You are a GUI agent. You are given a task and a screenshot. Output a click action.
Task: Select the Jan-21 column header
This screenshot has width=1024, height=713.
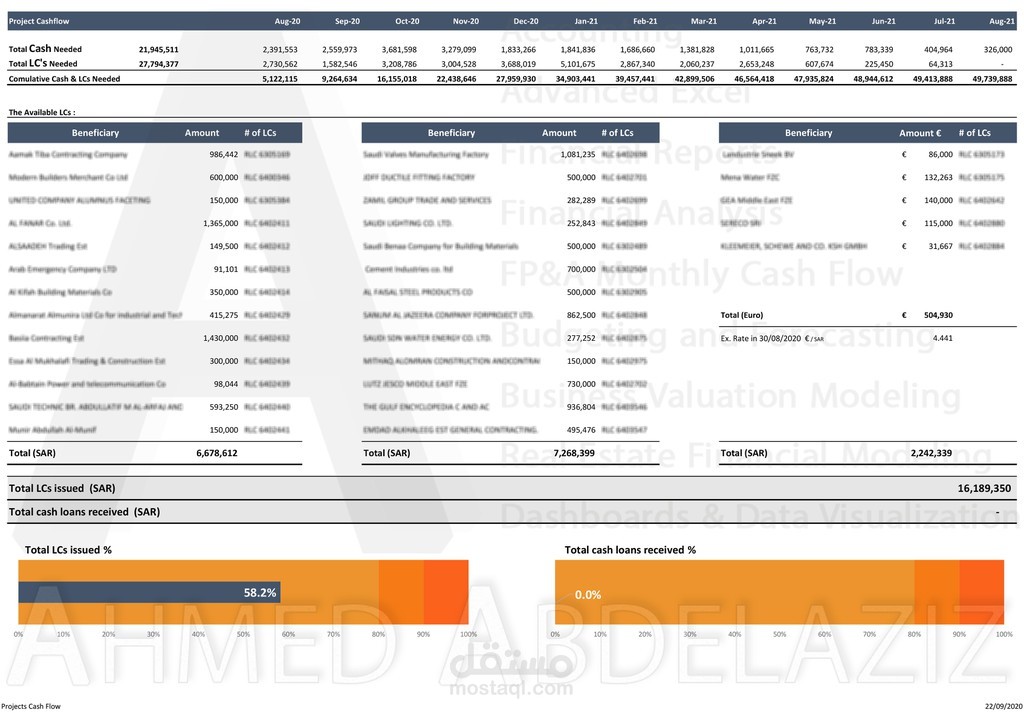pos(586,20)
